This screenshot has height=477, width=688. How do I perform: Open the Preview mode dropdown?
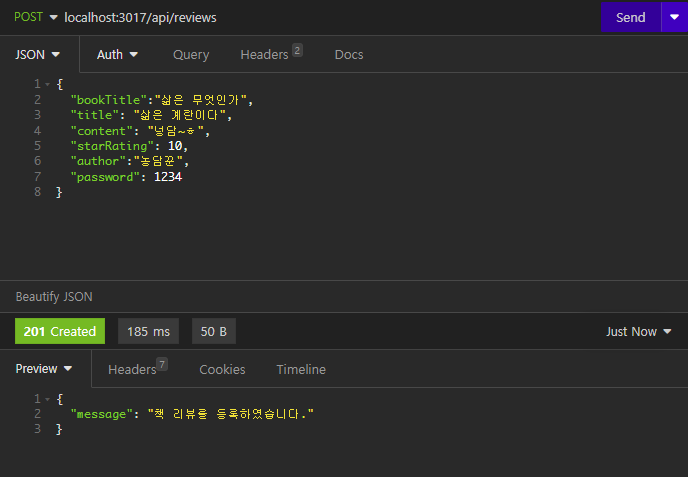click(x=43, y=369)
